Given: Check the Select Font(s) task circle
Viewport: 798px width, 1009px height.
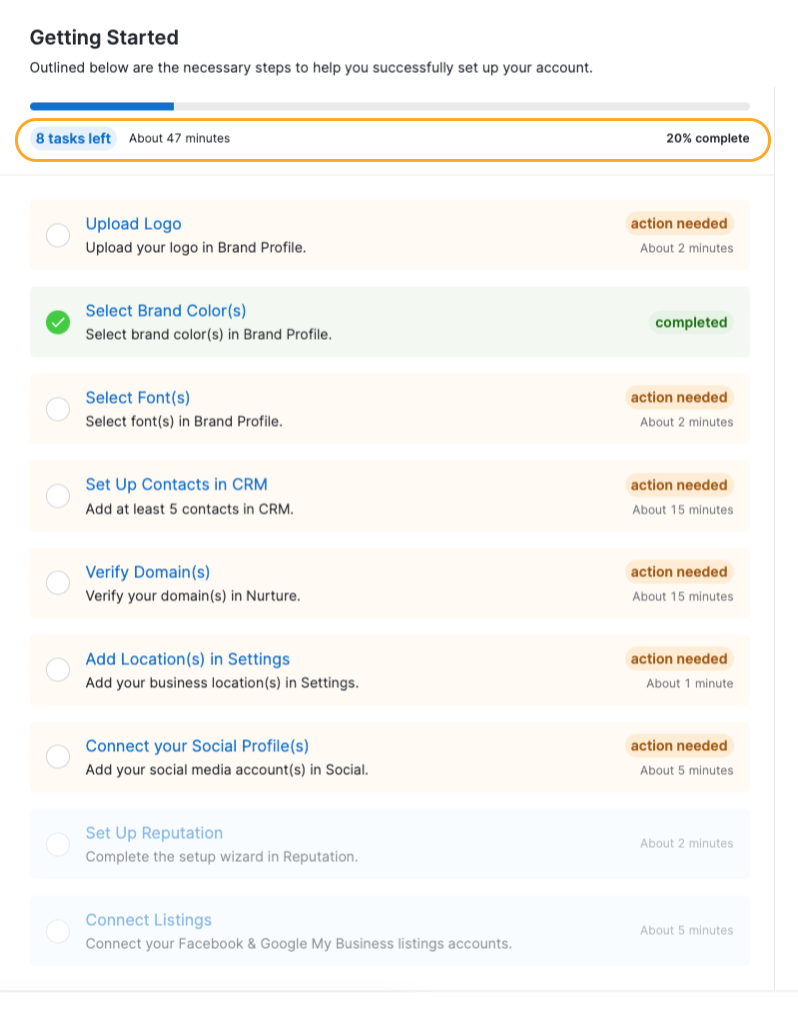Looking at the screenshot, I should coord(58,409).
